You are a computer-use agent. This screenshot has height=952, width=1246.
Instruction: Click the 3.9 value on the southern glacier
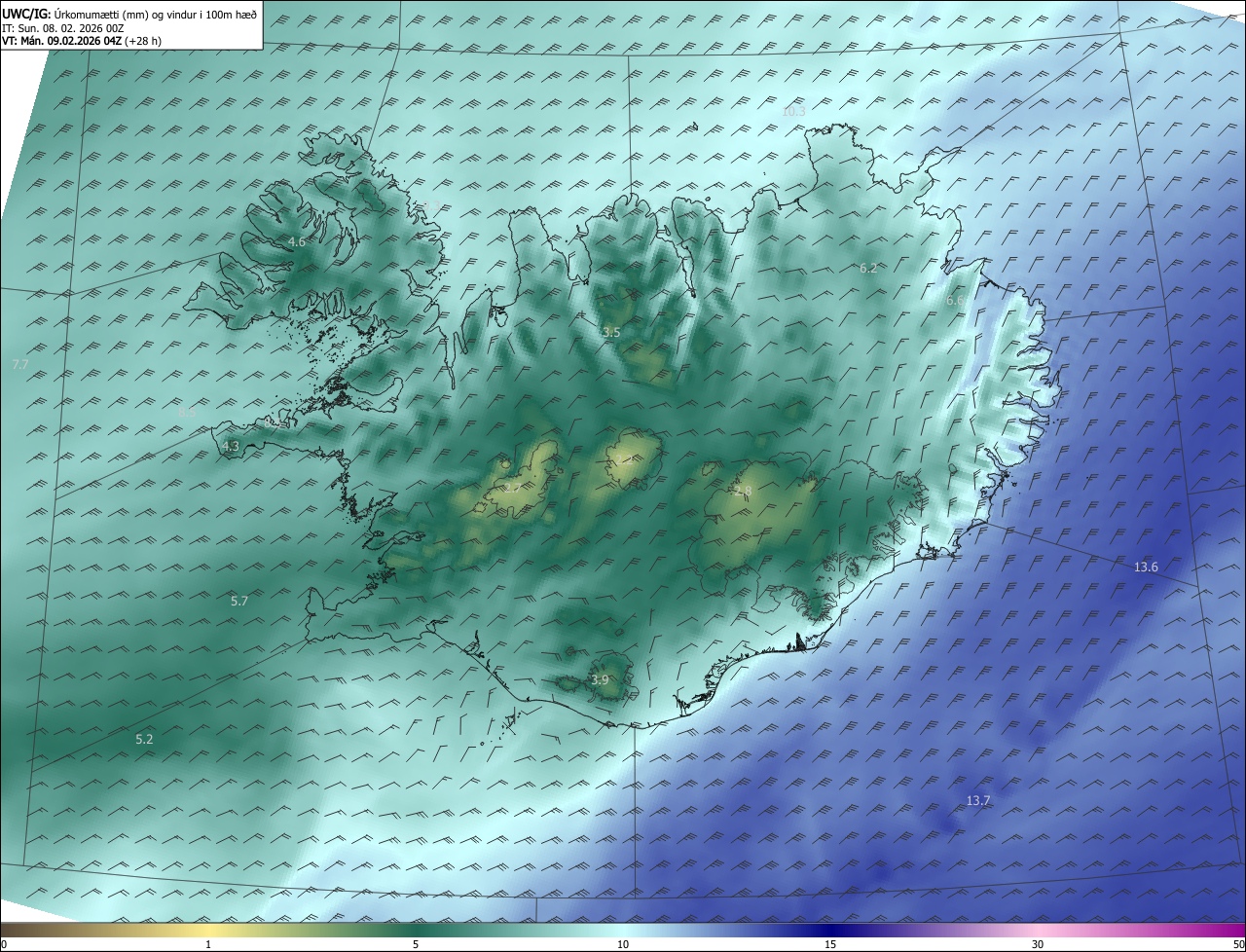click(x=600, y=680)
